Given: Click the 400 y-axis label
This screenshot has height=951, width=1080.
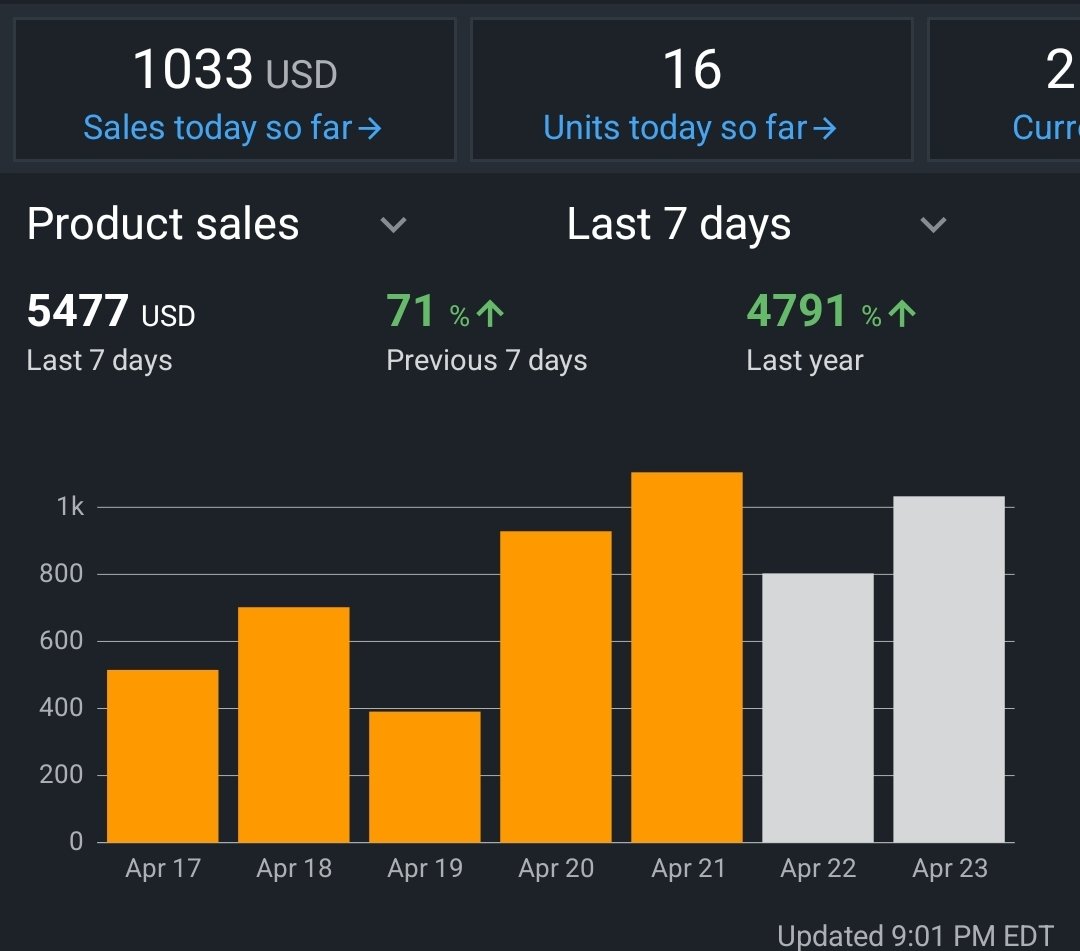Looking at the screenshot, I should pyautogui.click(x=61, y=707).
